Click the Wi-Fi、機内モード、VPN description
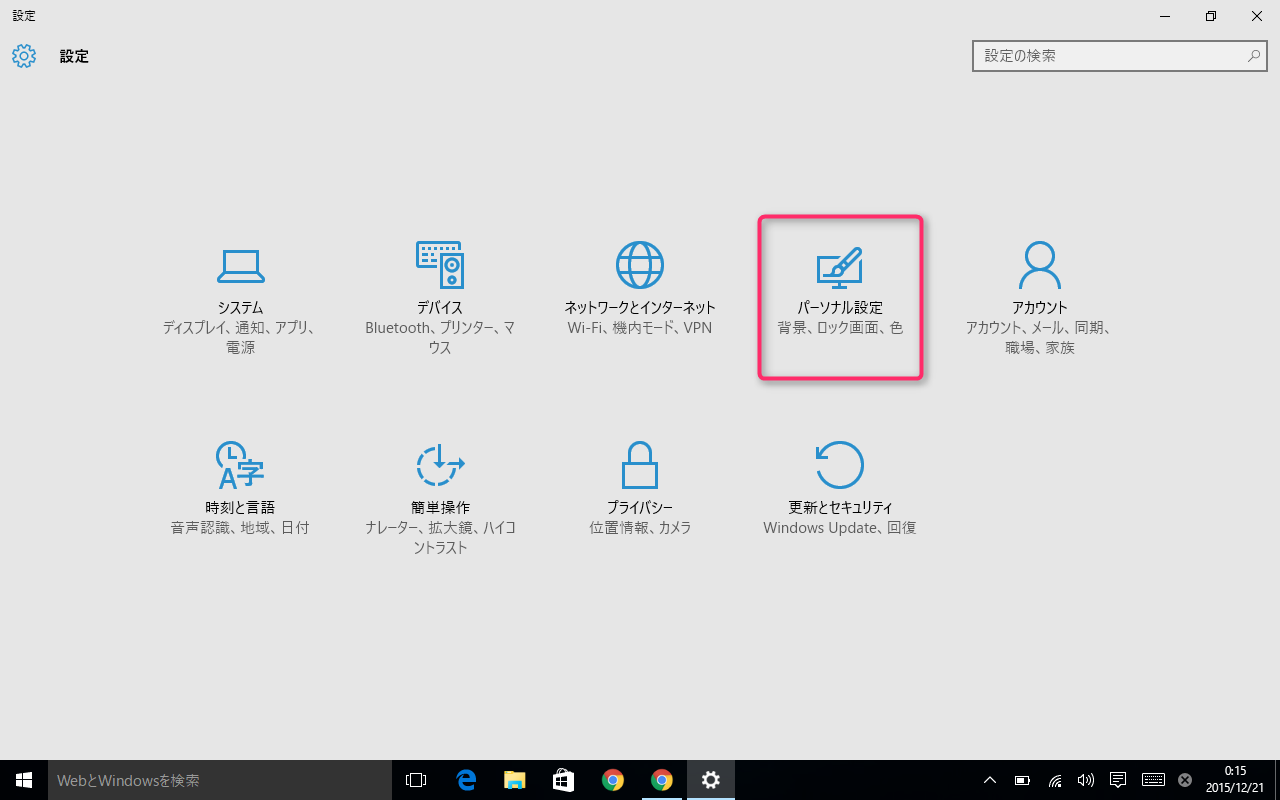Viewport: 1280px width, 800px height. (640, 328)
